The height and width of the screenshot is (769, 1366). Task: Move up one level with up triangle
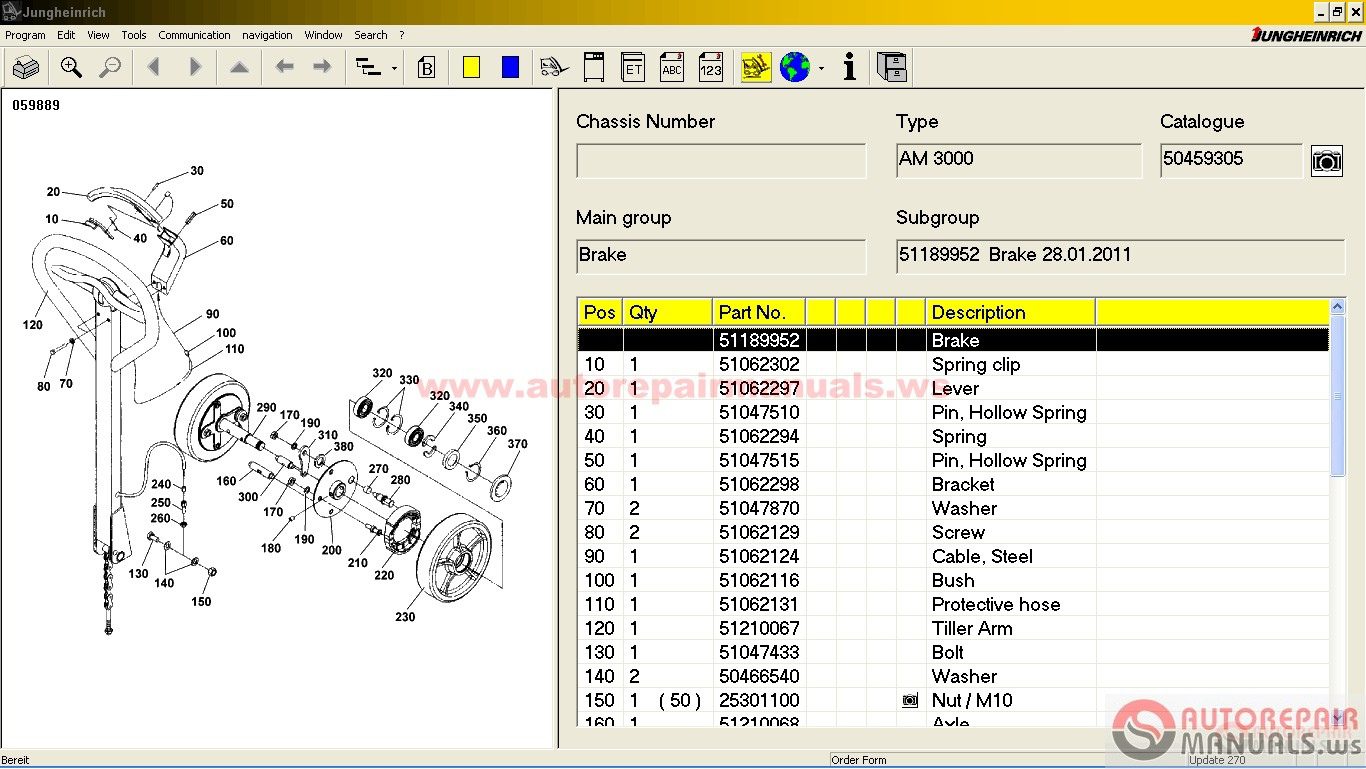point(239,68)
